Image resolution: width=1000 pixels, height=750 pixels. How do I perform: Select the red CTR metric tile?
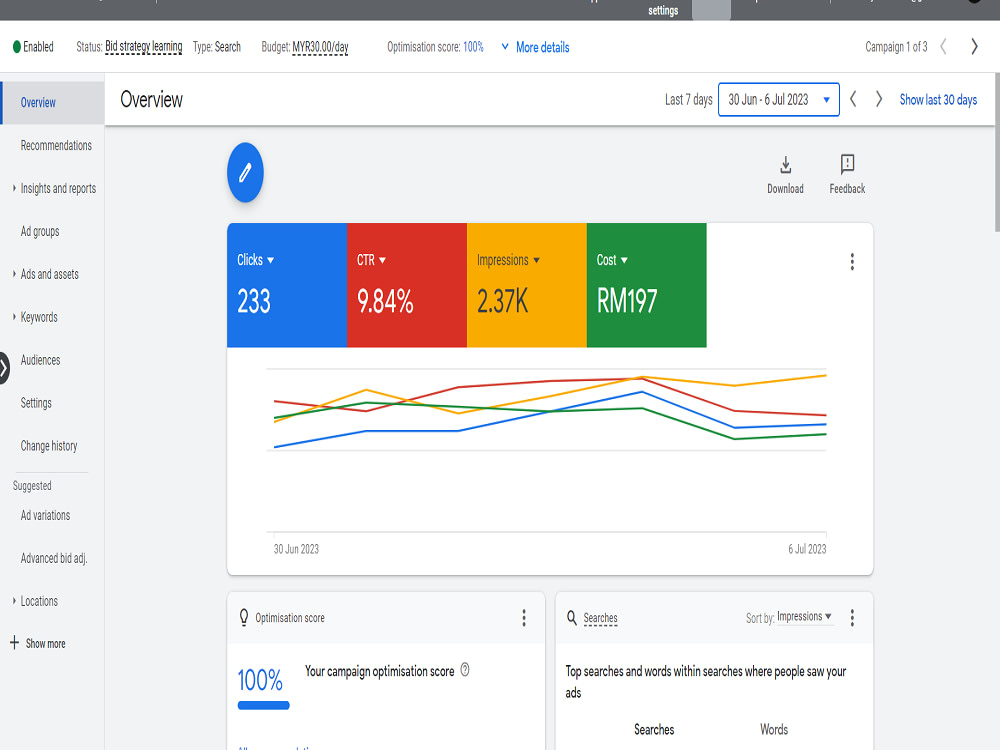(x=407, y=285)
